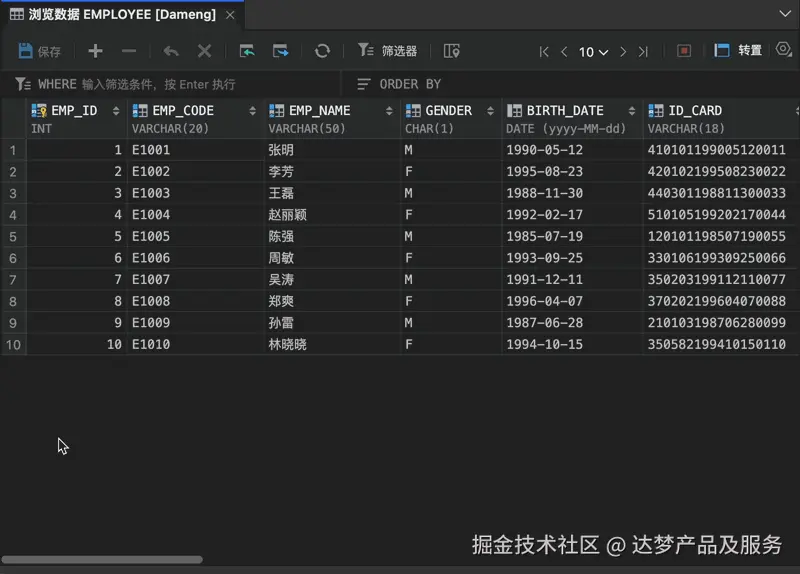Refresh the table data
This screenshot has height=574, width=800.
tap(322, 51)
